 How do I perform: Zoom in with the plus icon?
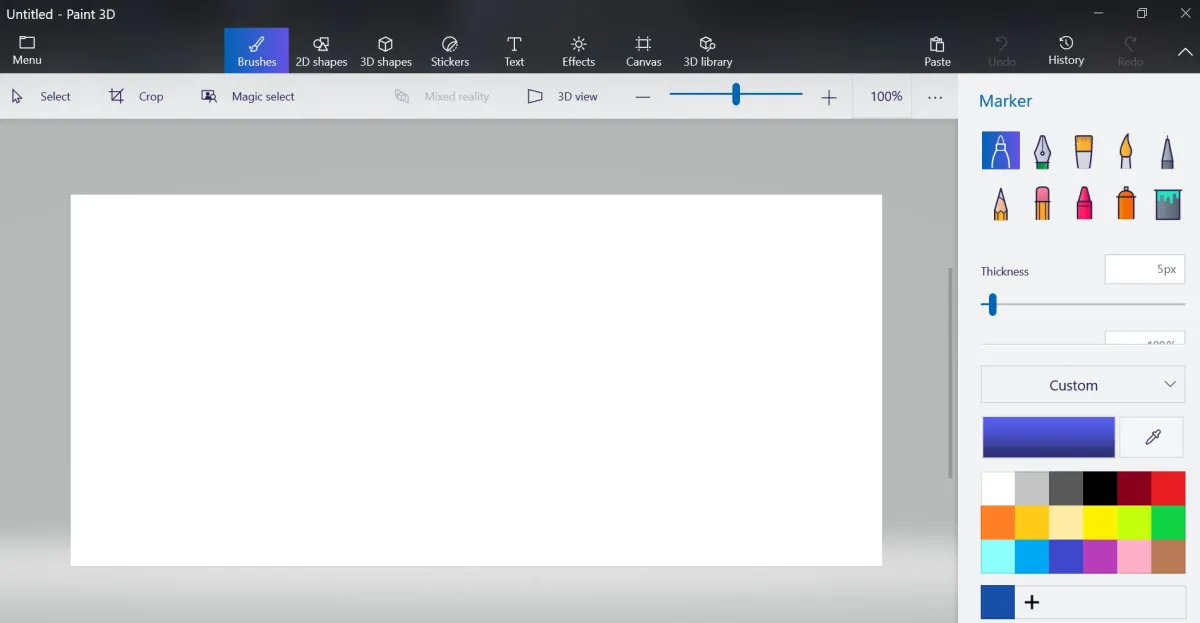829,97
